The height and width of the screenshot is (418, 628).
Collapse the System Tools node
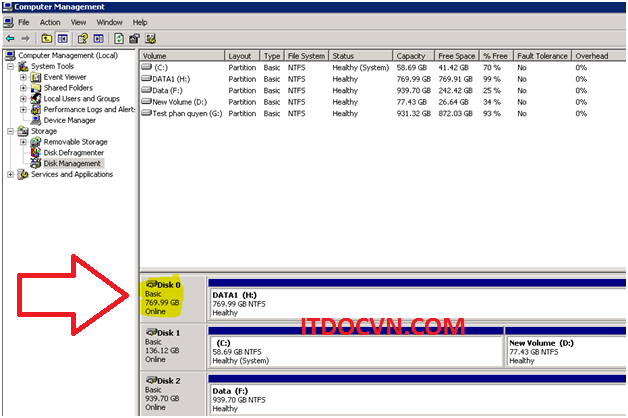[11, 66]
